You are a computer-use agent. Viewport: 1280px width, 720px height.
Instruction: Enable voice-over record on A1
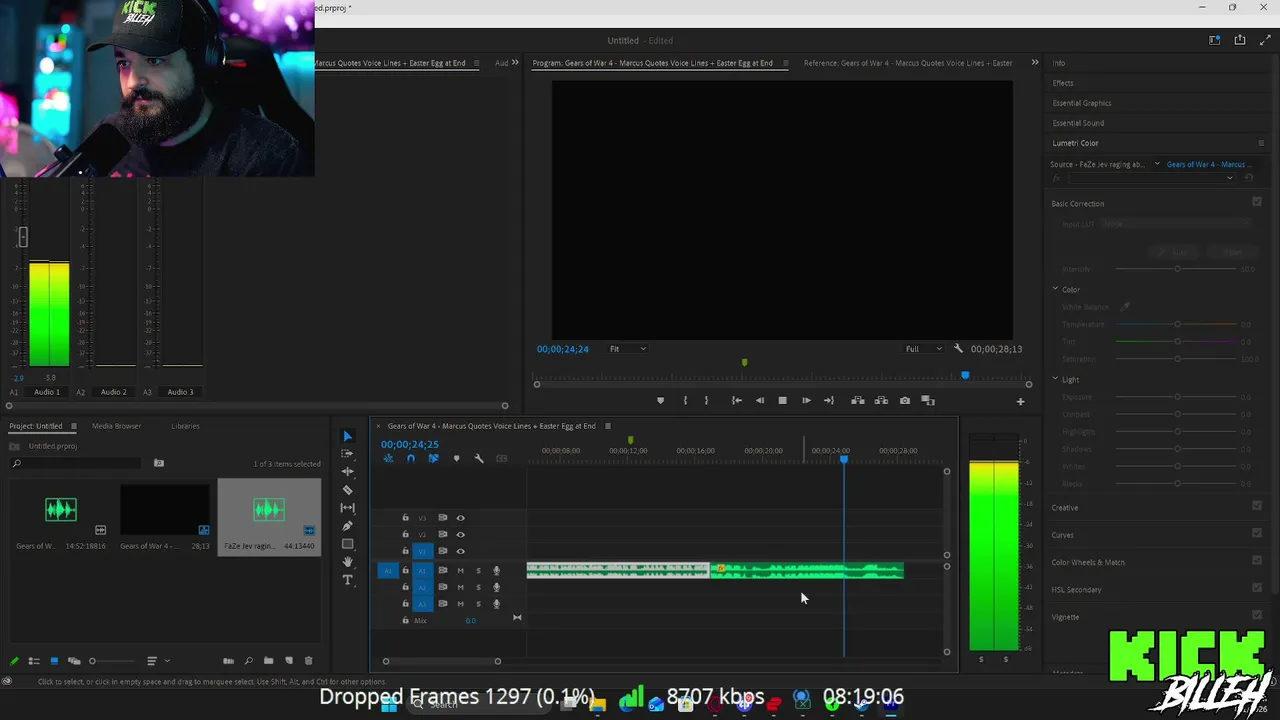(x=496, y=571)
